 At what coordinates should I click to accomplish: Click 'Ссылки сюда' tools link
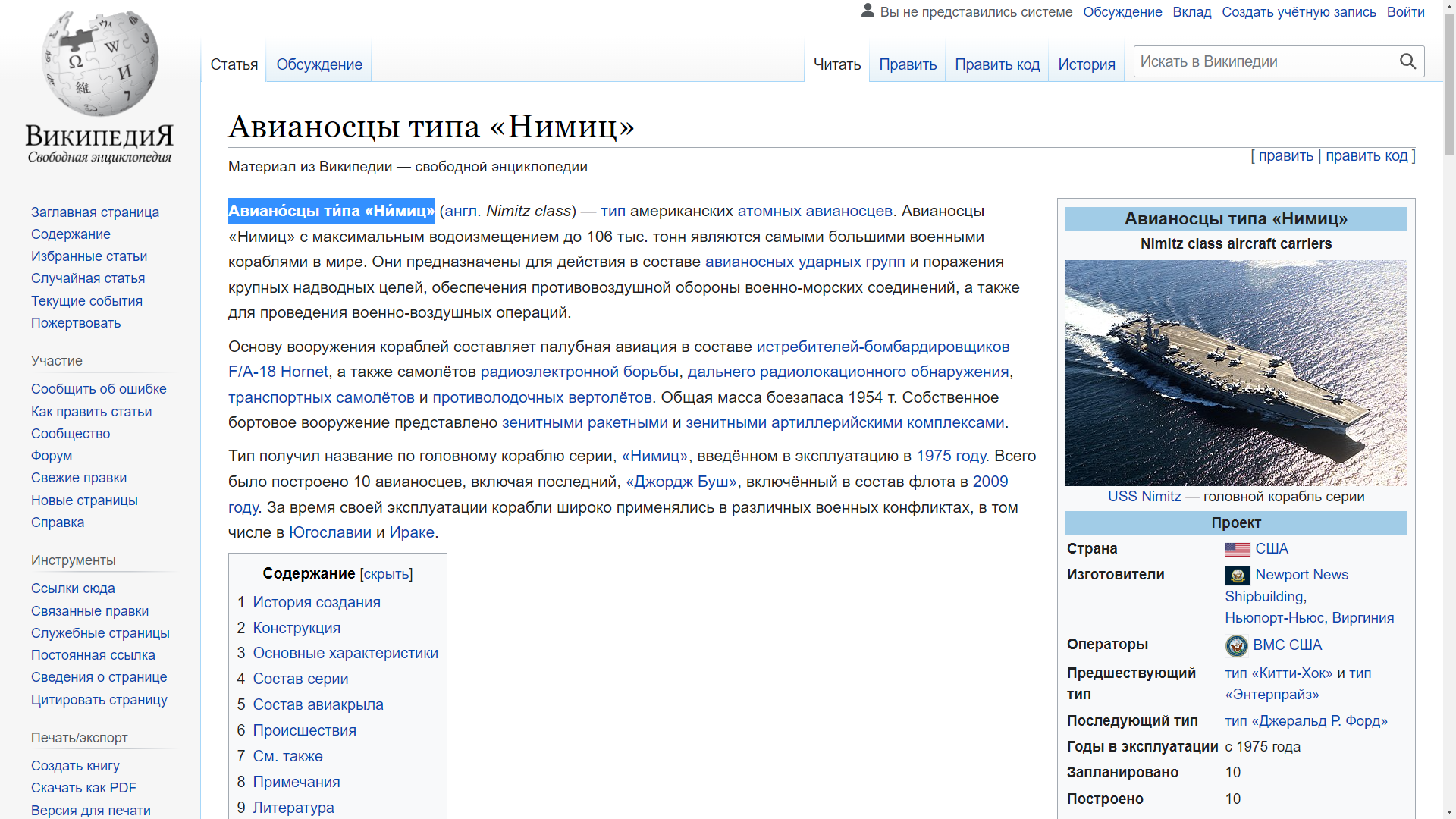[73, 588]
